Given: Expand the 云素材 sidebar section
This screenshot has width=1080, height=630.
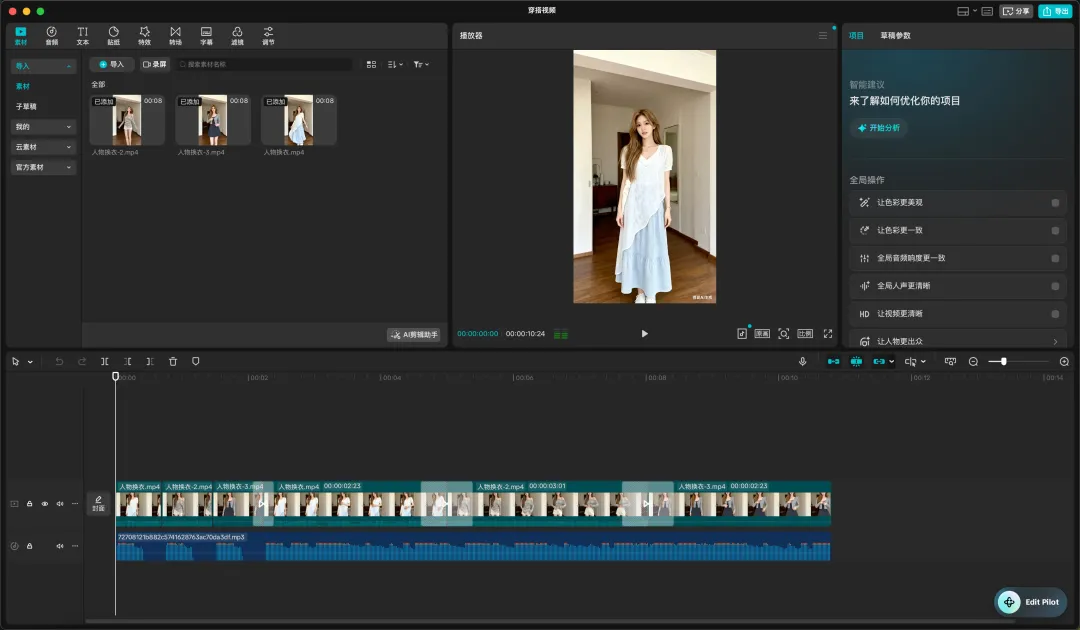Looking at the screenshot, I should click(43, 147).
